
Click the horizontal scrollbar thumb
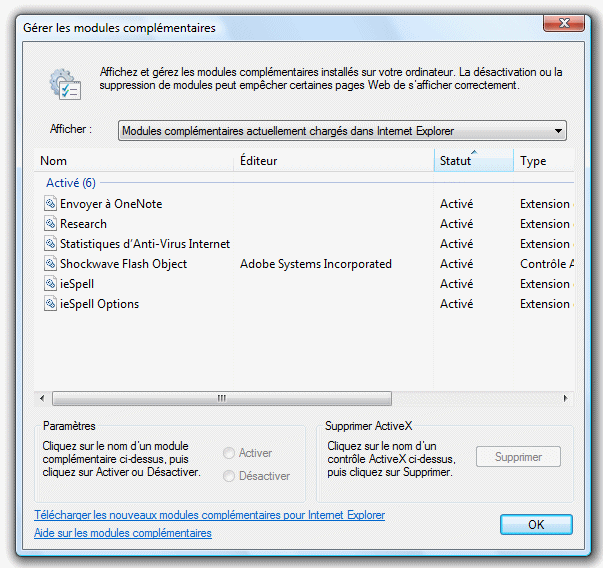click(222, 398)
